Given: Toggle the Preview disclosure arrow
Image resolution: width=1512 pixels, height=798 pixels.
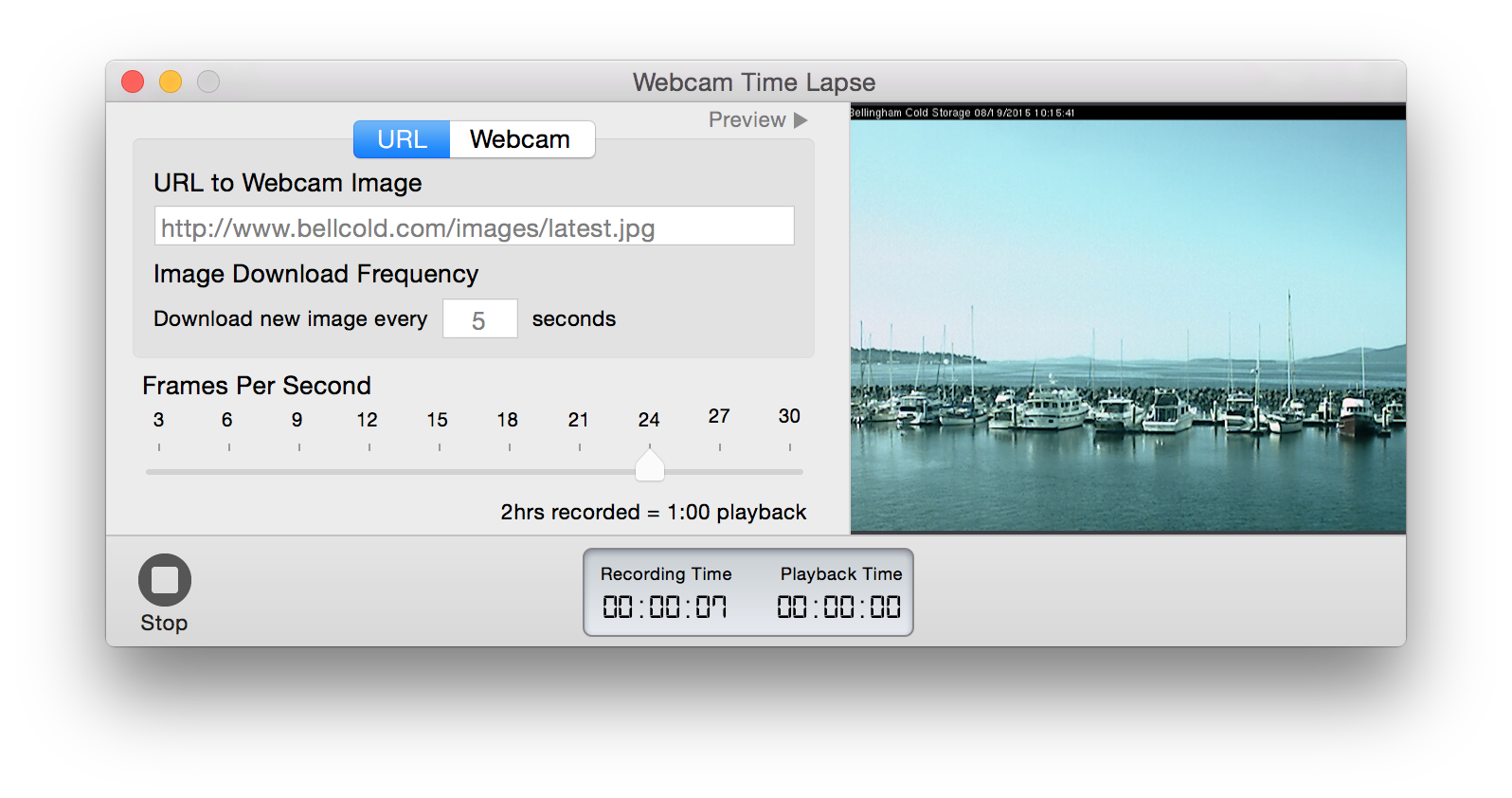Looking at the screenshot, I should (801, 120).
